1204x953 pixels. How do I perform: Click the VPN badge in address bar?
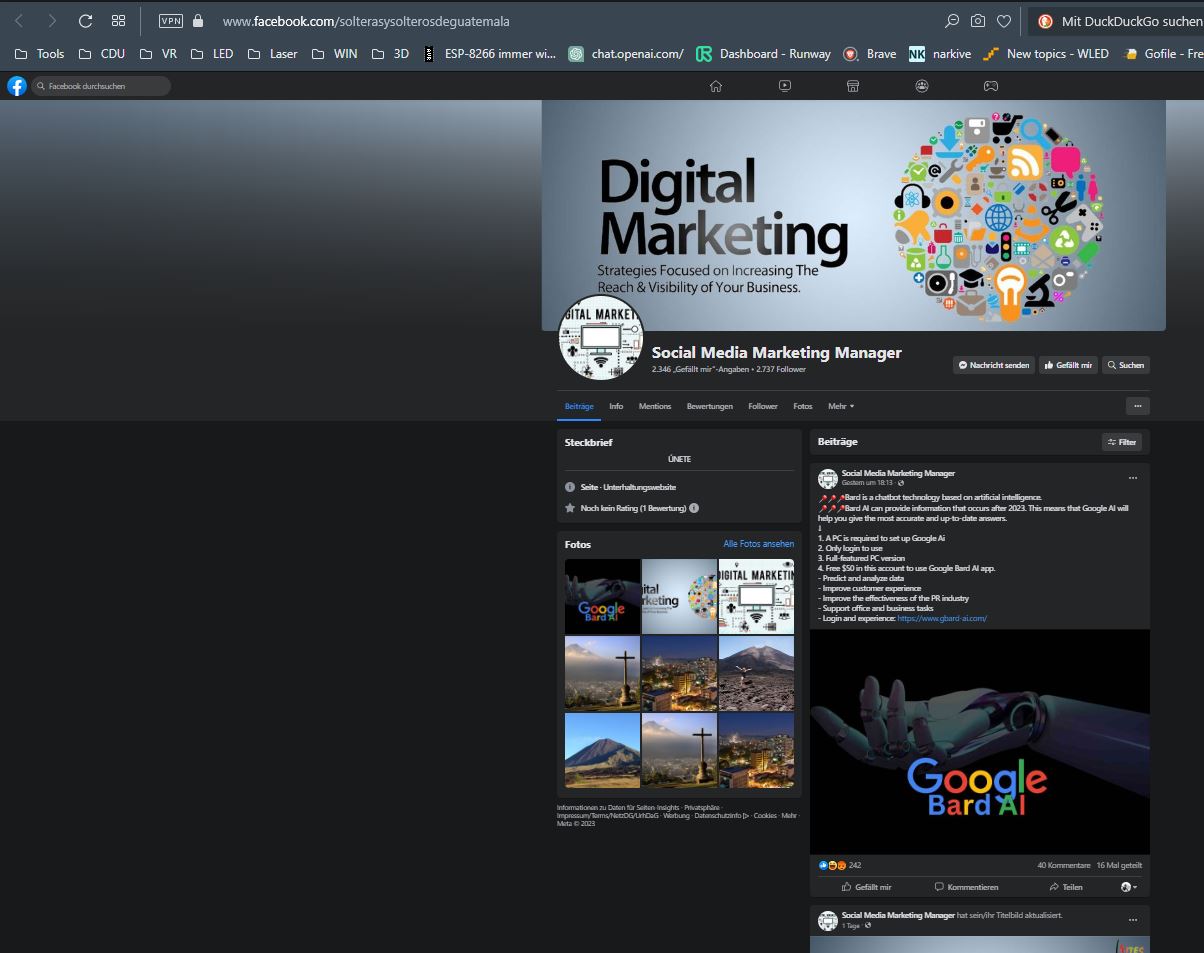tap(171, 21)
